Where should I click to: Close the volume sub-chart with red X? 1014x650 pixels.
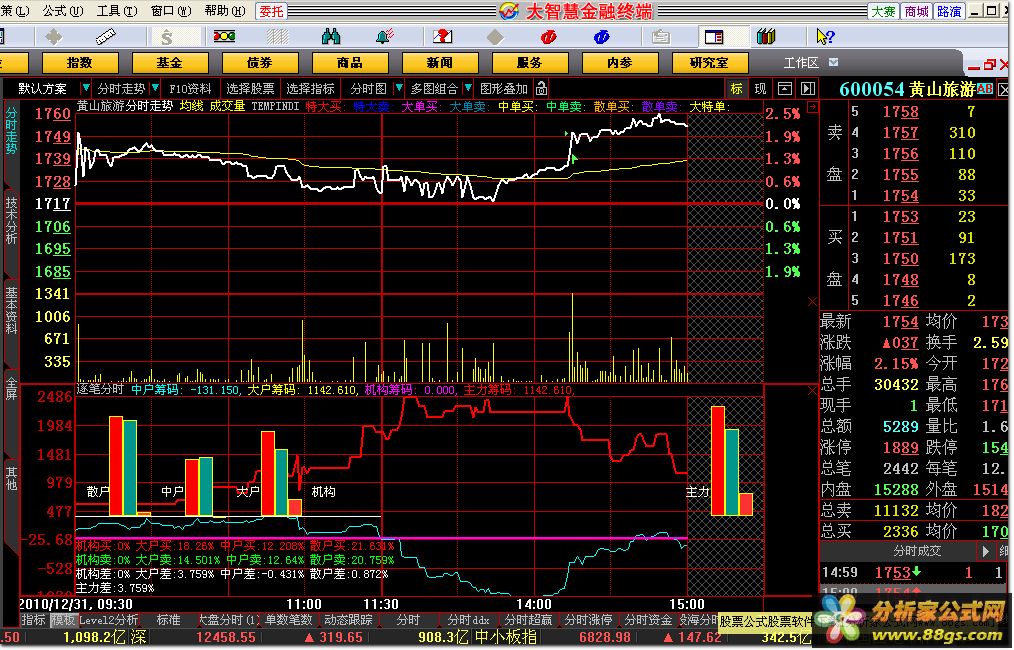click(x=812, y=302)
